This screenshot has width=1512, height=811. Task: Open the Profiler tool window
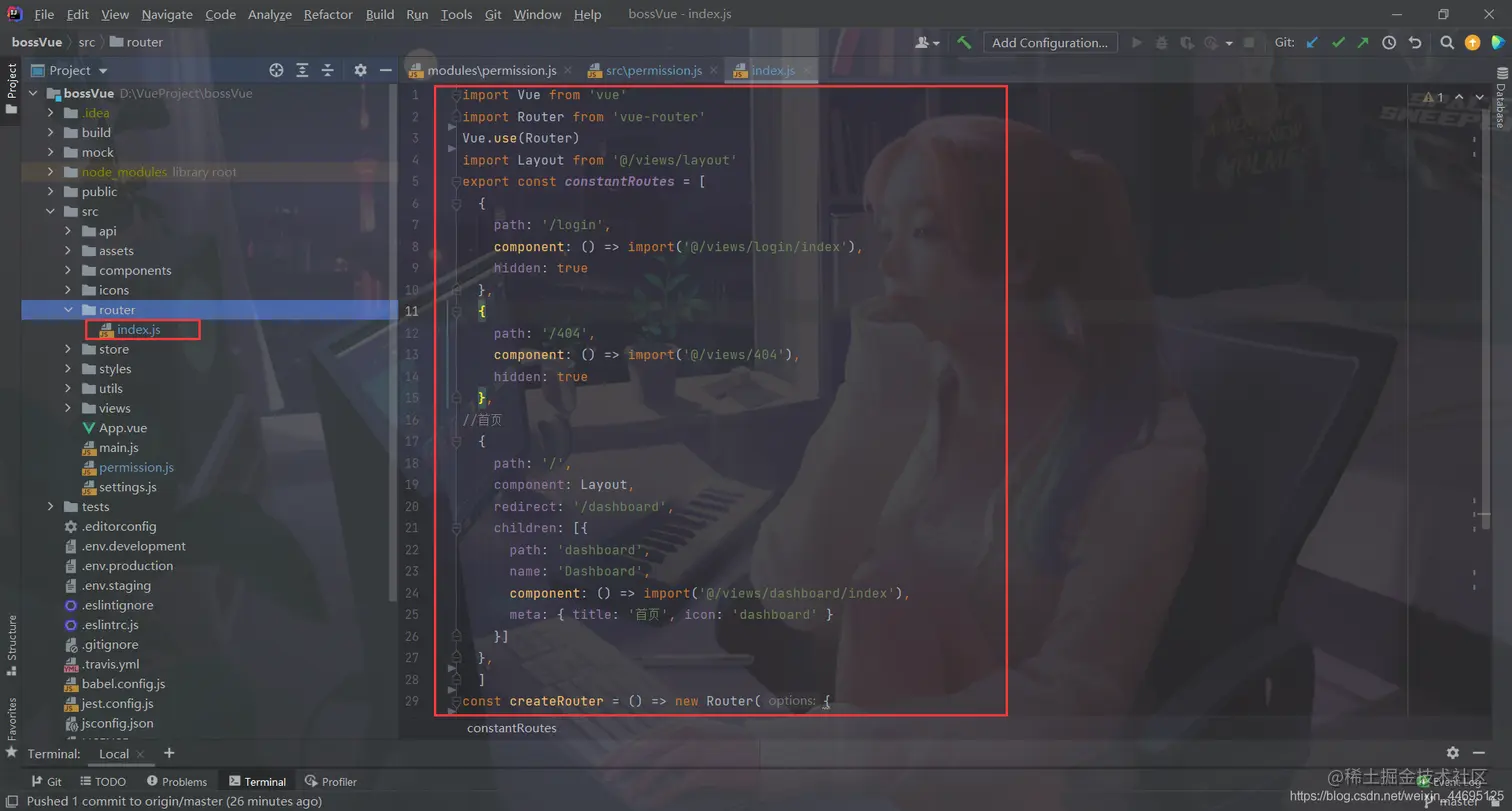click(332, 782)
